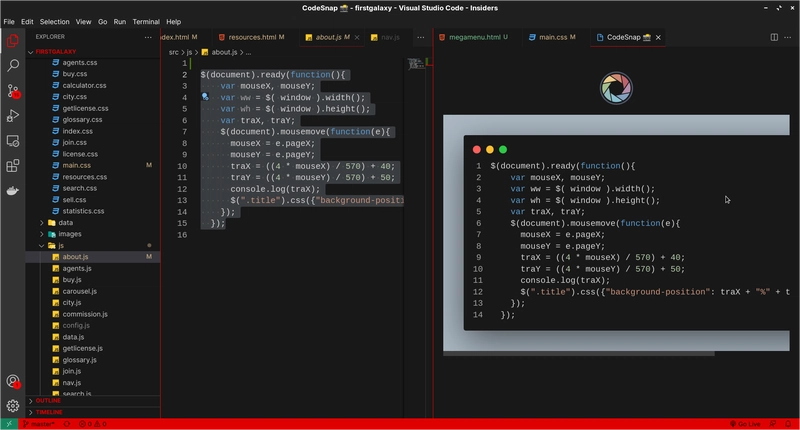Click the CodeSnap shutter aperture button
The height and width of the screenshot is (430, 800).
click(x=616, y=88)
